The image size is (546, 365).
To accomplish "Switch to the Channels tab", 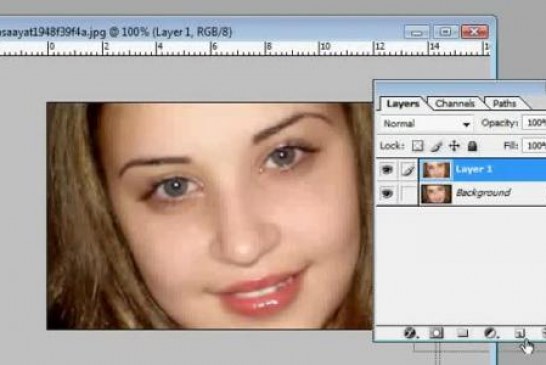I will 455,104.
